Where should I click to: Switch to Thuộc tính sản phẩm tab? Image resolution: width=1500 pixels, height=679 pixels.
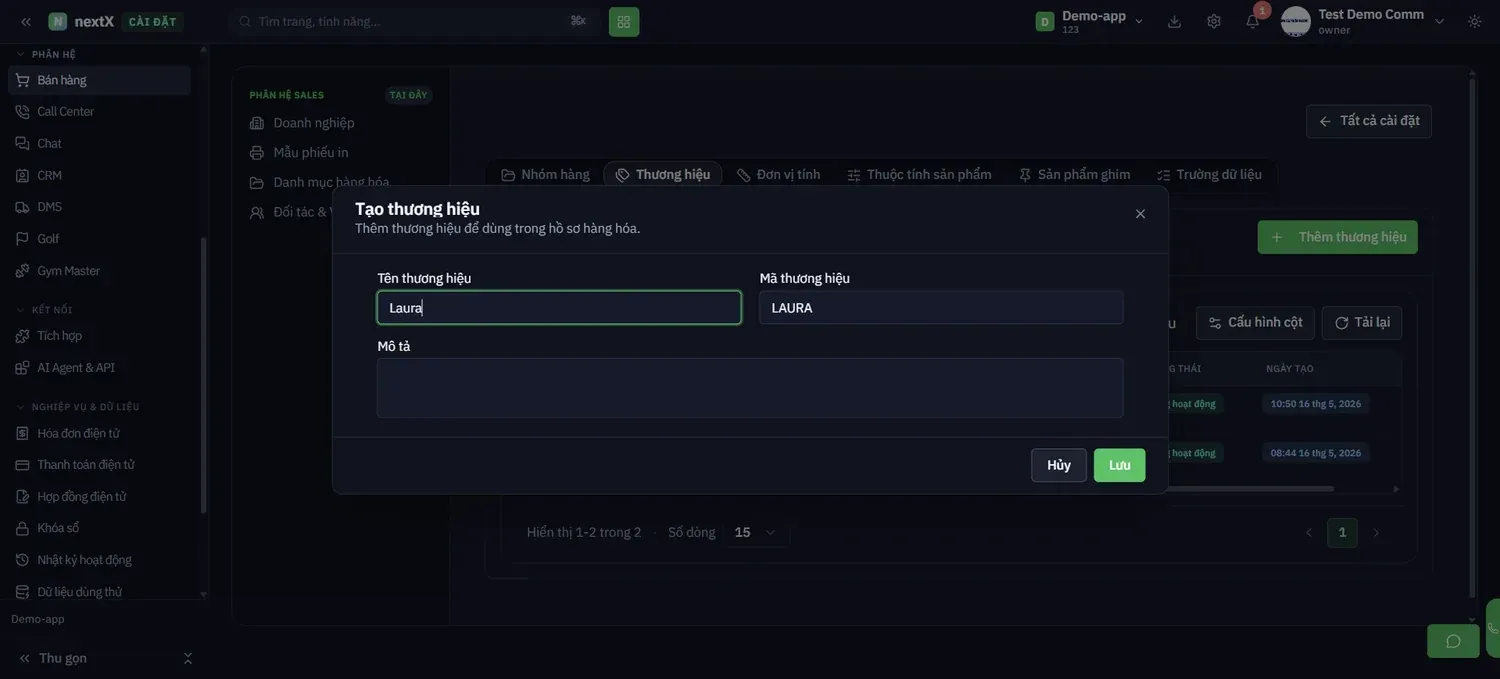tap(919, 175)
